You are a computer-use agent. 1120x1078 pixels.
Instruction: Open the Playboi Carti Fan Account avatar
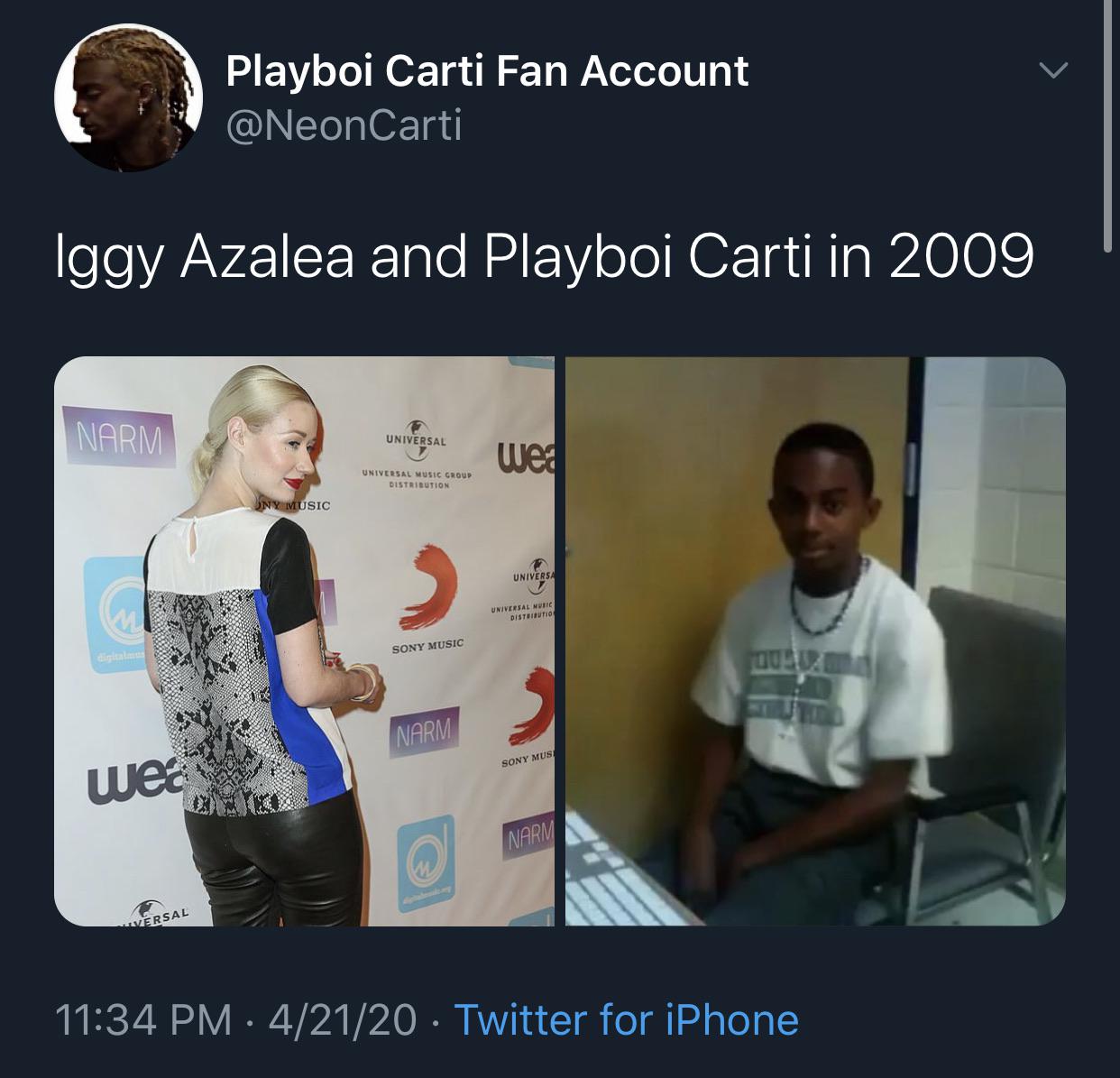[128, 98]
